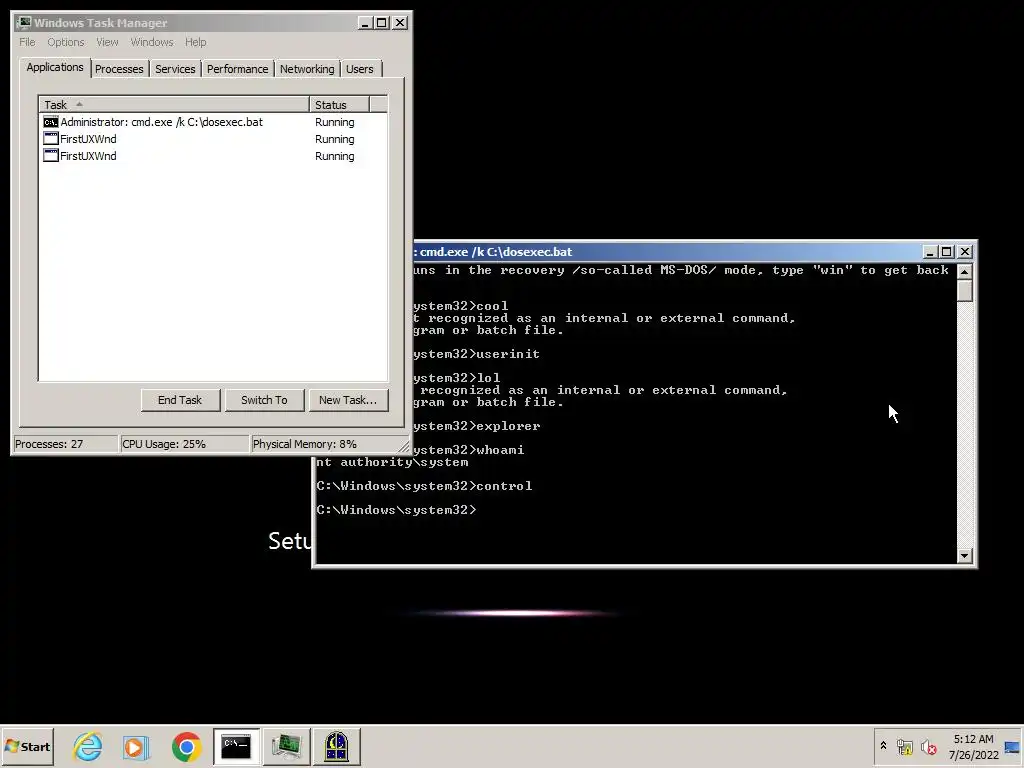Minimize the Task Manager window

coord(366,23)
